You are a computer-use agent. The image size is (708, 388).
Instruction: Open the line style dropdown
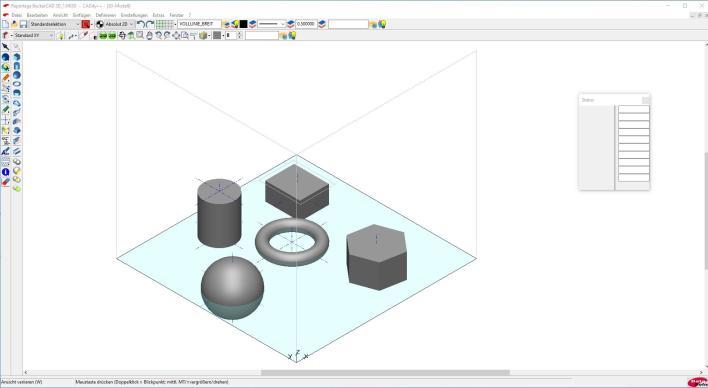click(272, 24)
